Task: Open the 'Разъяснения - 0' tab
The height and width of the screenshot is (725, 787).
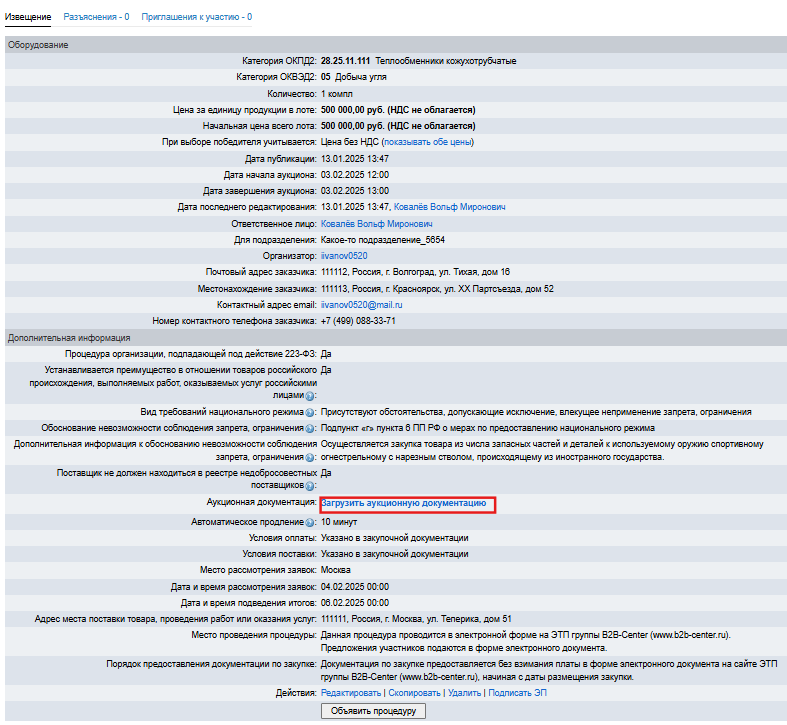Action: click(96, 17)
